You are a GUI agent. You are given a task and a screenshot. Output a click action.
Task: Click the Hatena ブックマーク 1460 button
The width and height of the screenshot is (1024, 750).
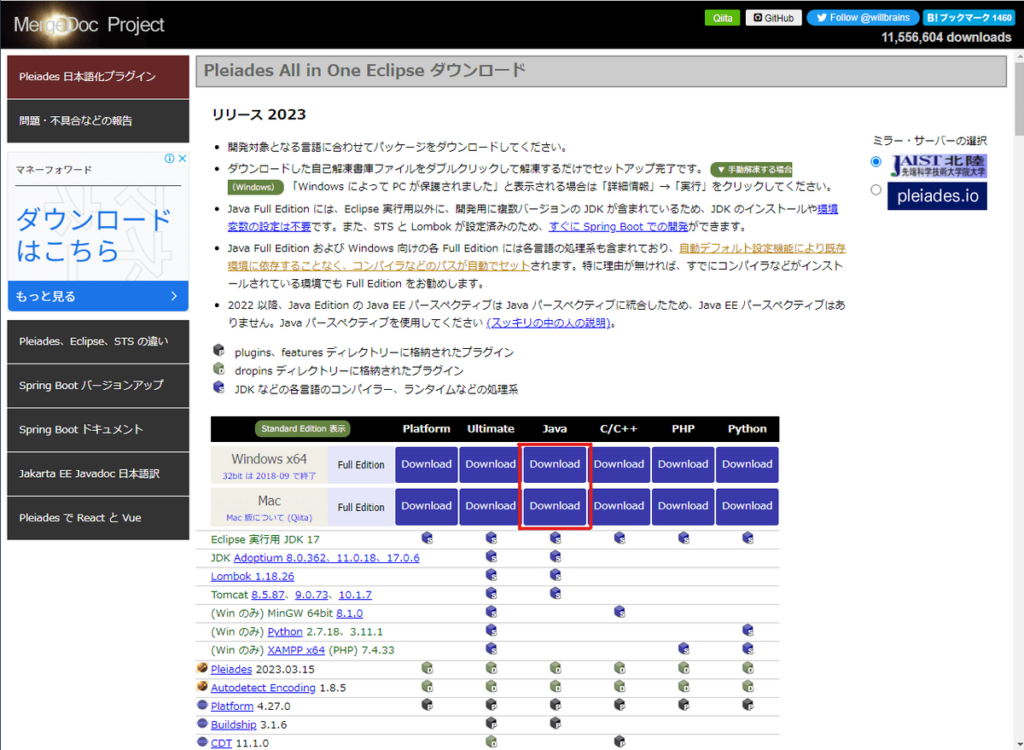pos(969,18)
